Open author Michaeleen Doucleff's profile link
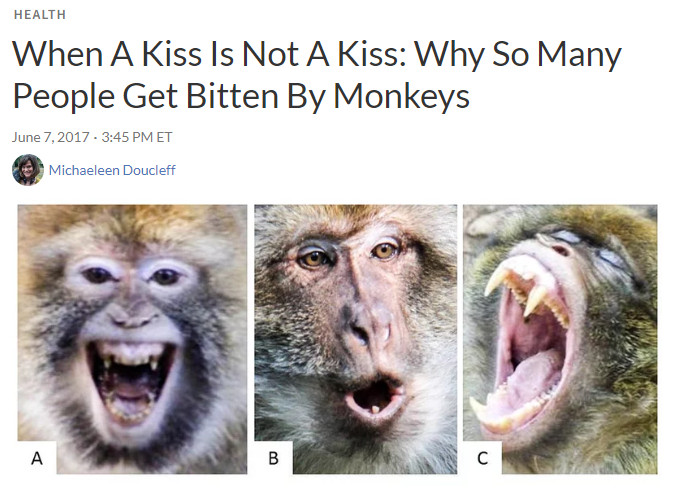674x490 pixels. click(x=112, y=170)
